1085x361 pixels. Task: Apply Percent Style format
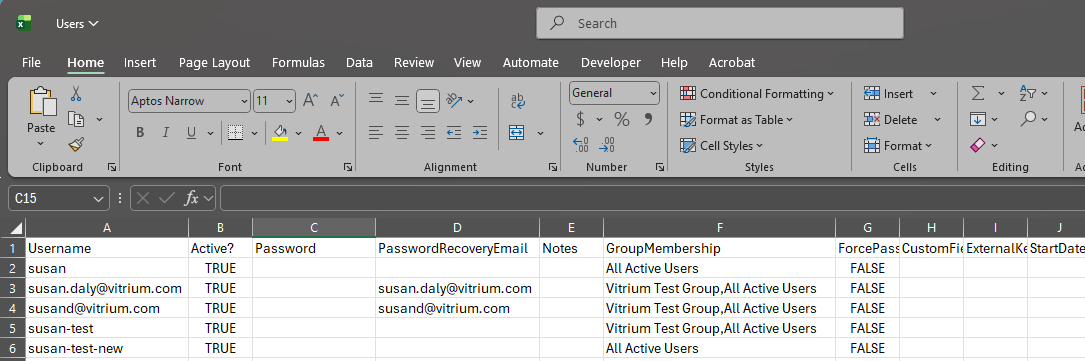pyautogui.click(x=621, y=120)
